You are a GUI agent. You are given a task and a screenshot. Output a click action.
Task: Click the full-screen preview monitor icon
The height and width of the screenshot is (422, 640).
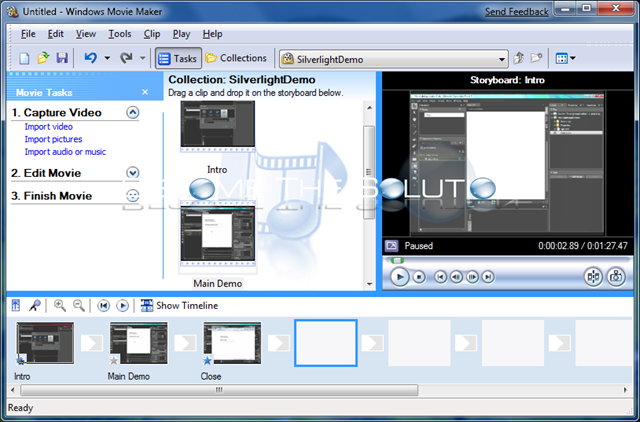[x=391, y=246]
